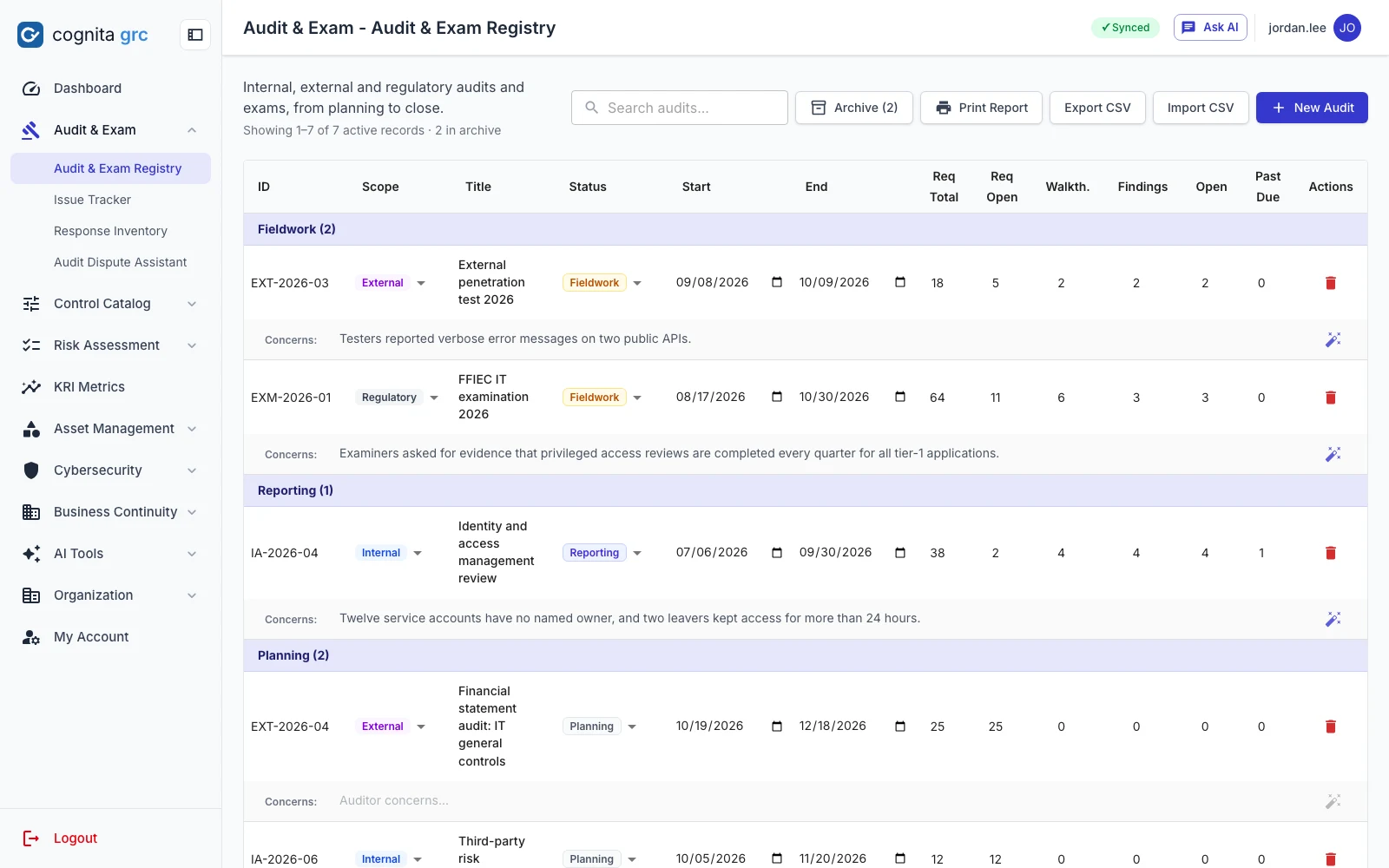This screenshot has width=1389, height=868.
Task: Open My Account in the sidebar
Action: point(111,637)
